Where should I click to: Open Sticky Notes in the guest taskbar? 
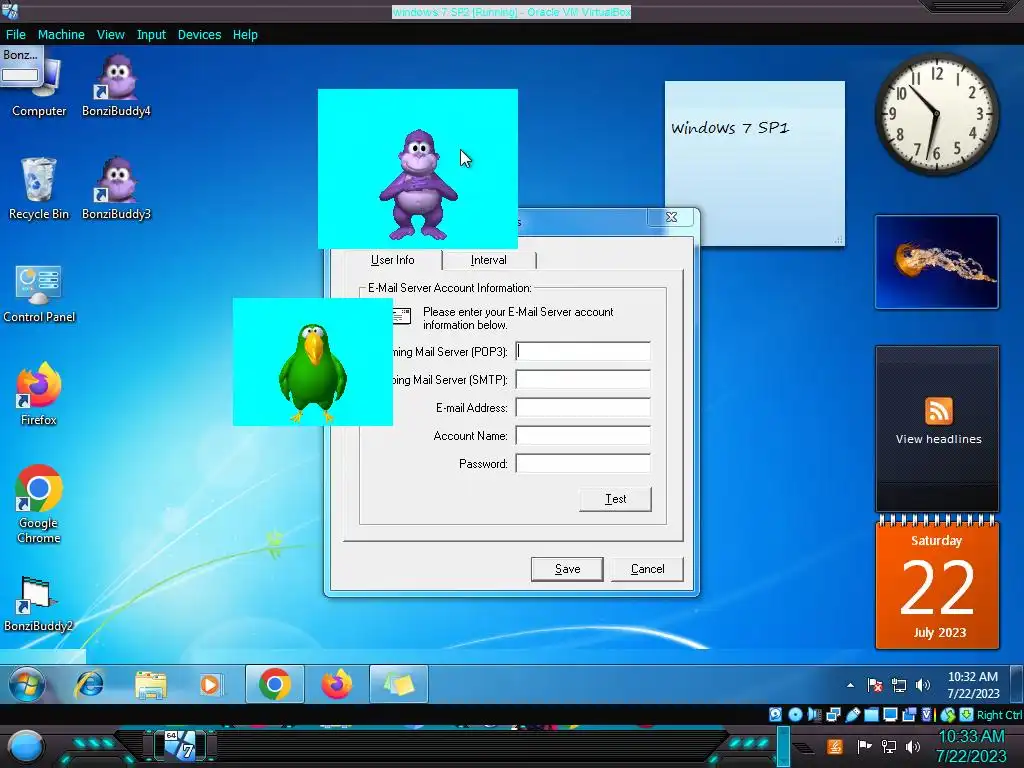pyautogui.click(x=398, y=684)
